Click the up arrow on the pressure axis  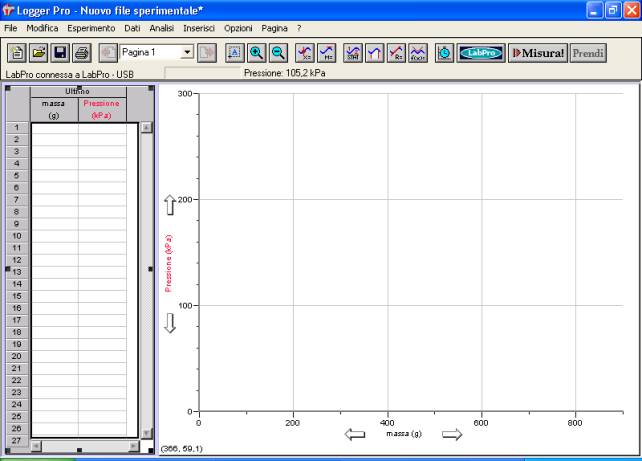pos(170,205)
